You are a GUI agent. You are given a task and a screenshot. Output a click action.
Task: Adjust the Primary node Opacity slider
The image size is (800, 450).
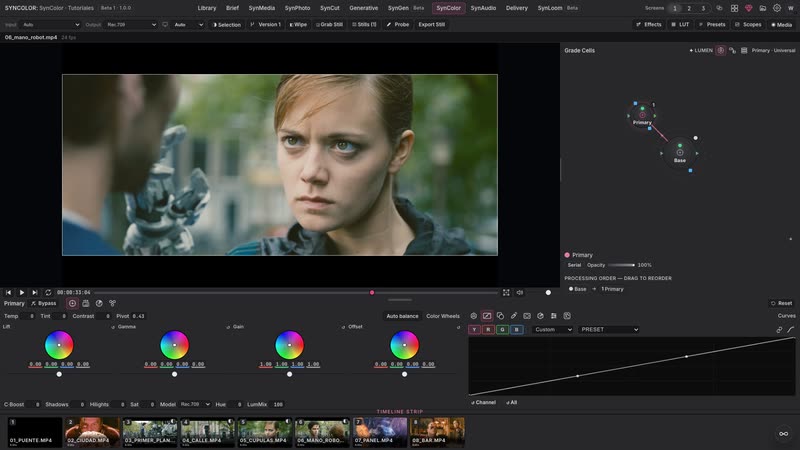point(621,265)
